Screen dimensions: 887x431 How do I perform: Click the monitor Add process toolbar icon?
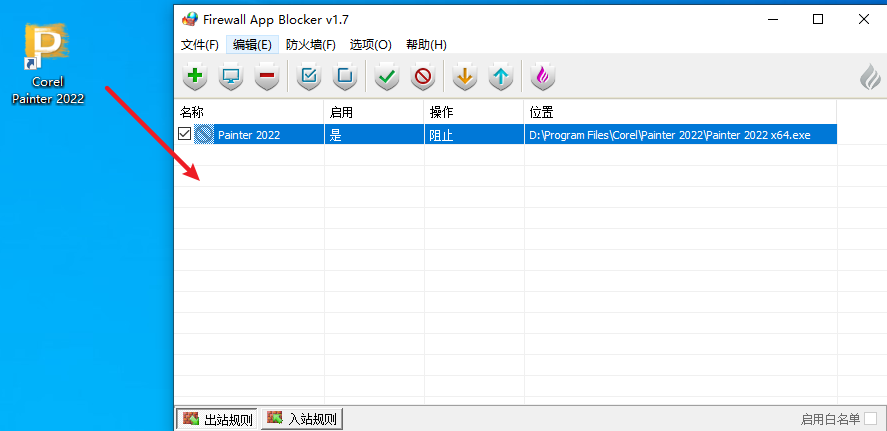[231, 76]
